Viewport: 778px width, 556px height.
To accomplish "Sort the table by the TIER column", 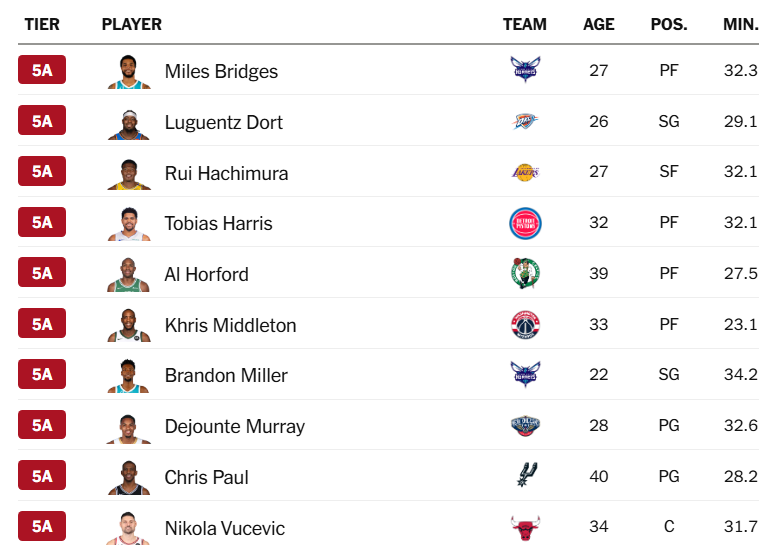I will tap(42, 24).
